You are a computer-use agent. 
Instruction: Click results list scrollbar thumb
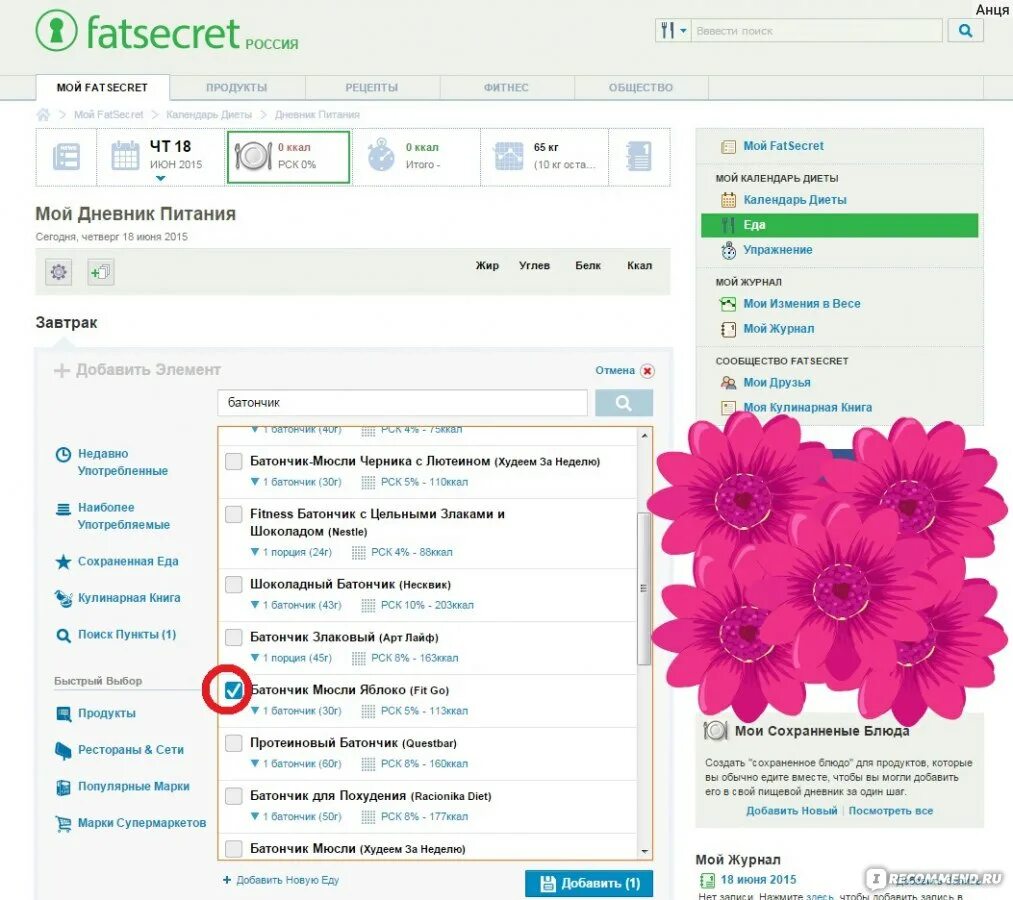point(644,589)
